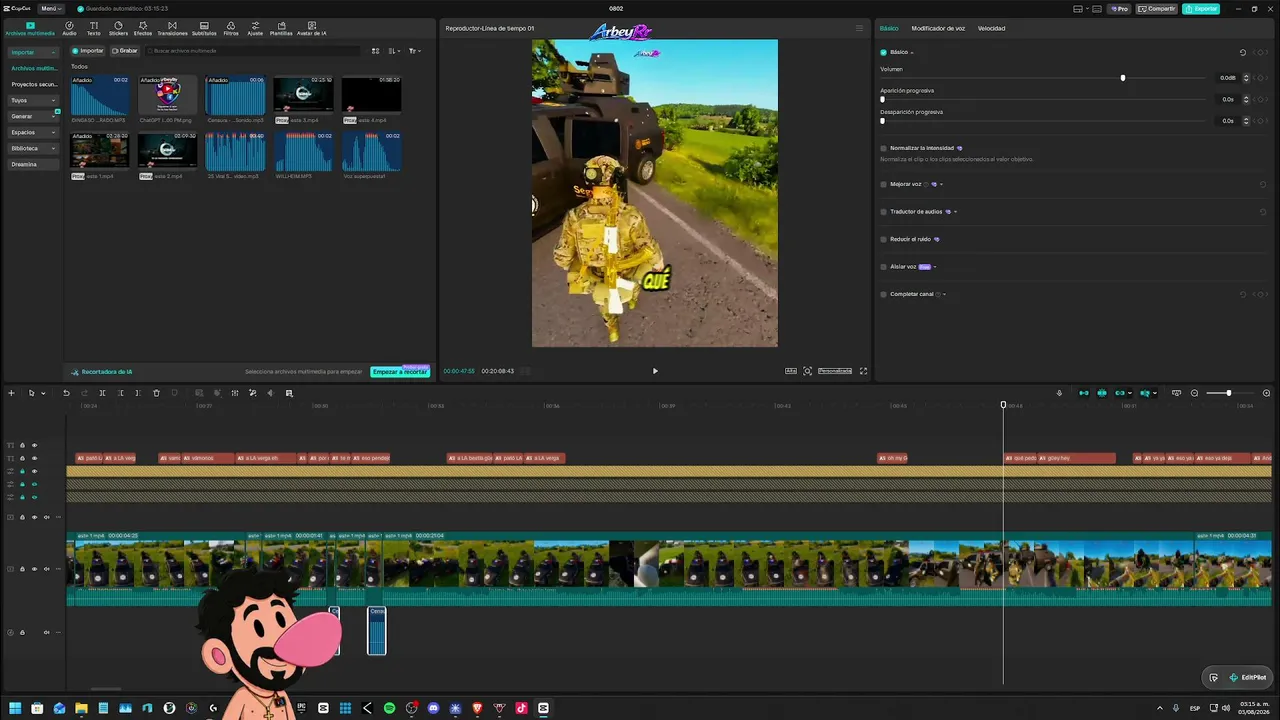Open the Ajuste panel
Viewport: 1280px width, 720px height.
(255, 28)
